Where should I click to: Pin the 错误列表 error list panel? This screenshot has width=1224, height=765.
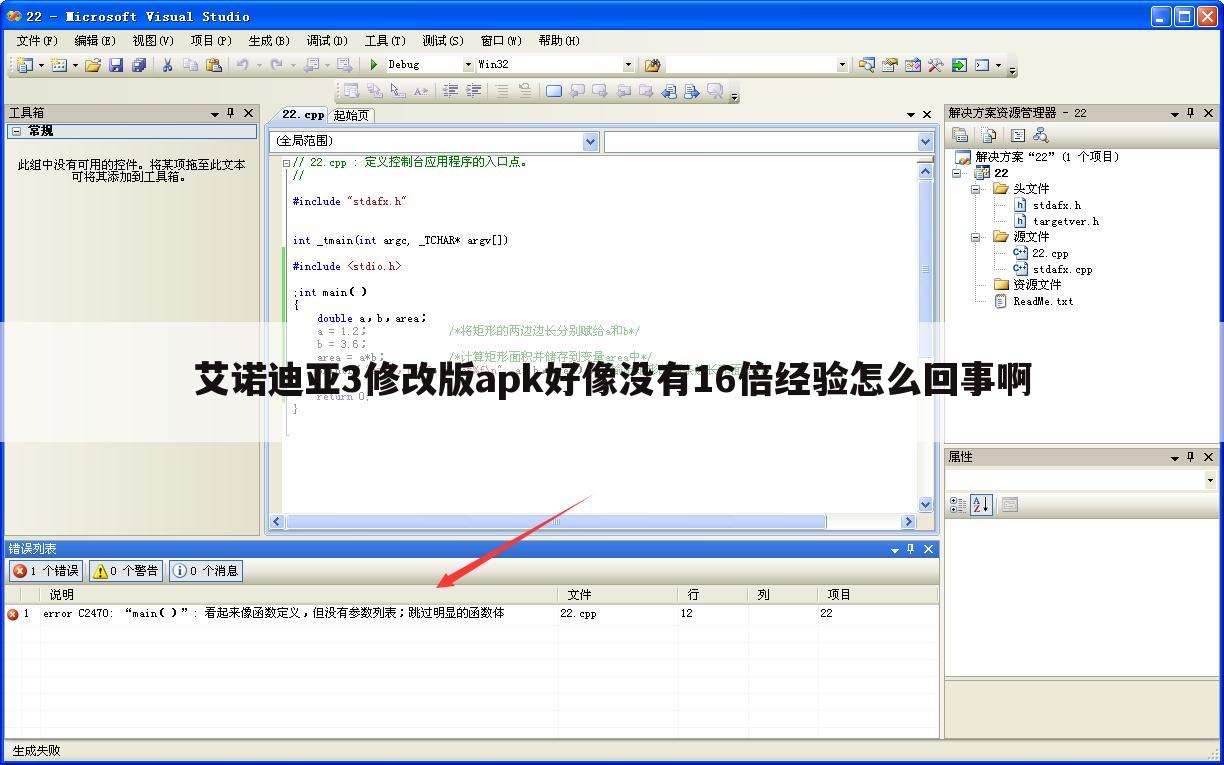pyautogui.click(x=910, y=549)
